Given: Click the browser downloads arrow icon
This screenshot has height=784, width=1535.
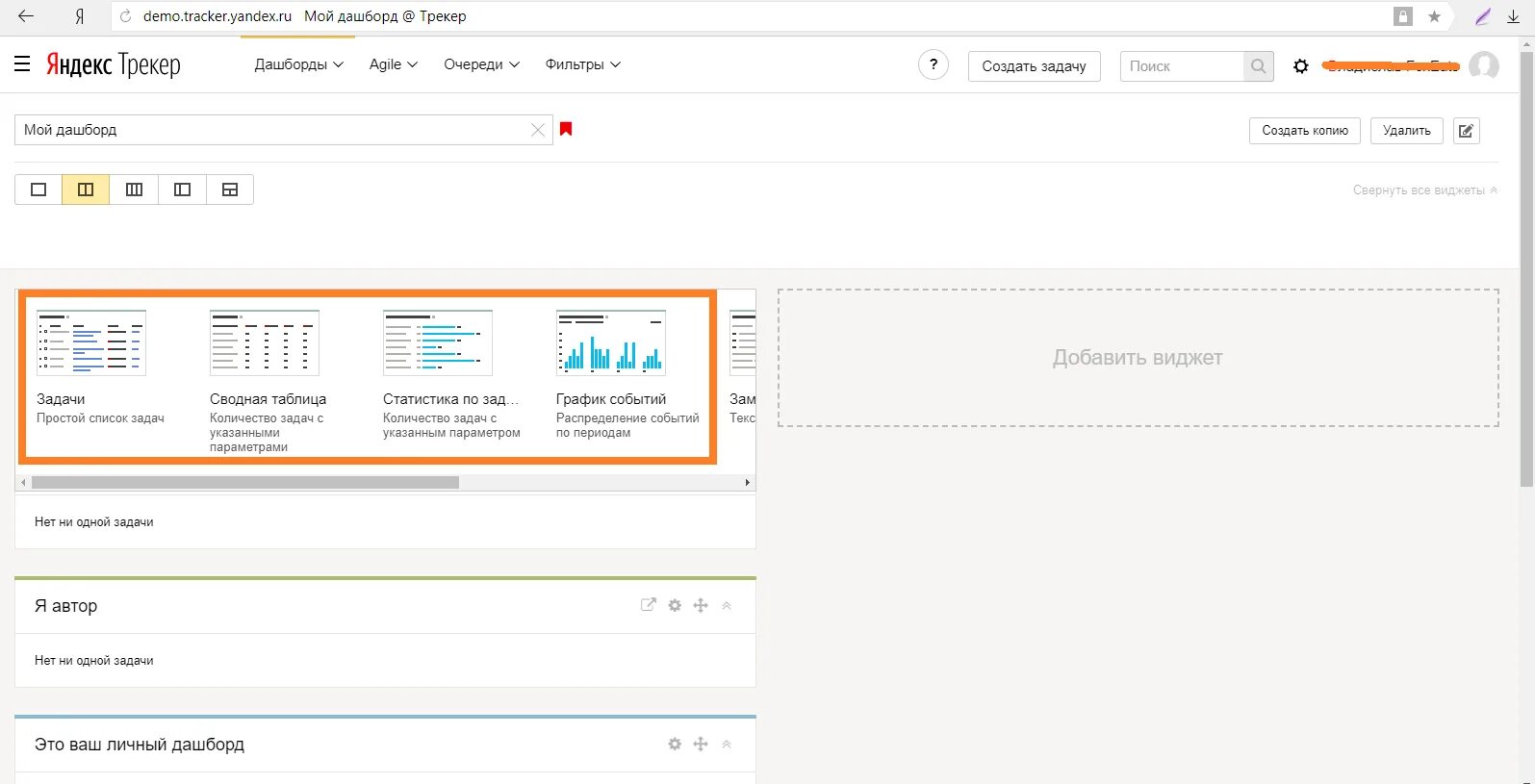Looking at the screenshot, I should [1513, 16].
